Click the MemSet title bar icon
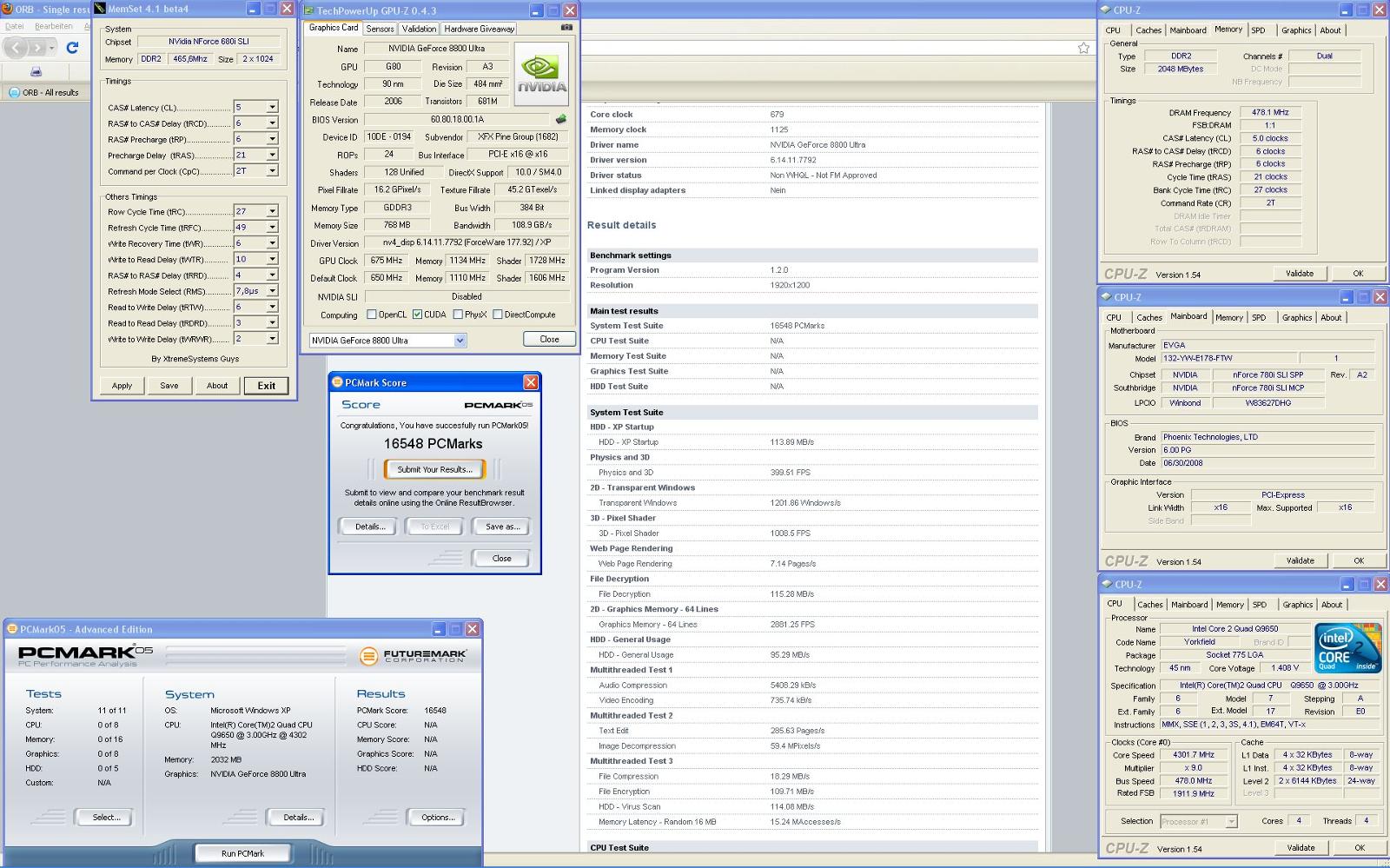Viewport: 1390px width, 868px height. tap(100, 9)
